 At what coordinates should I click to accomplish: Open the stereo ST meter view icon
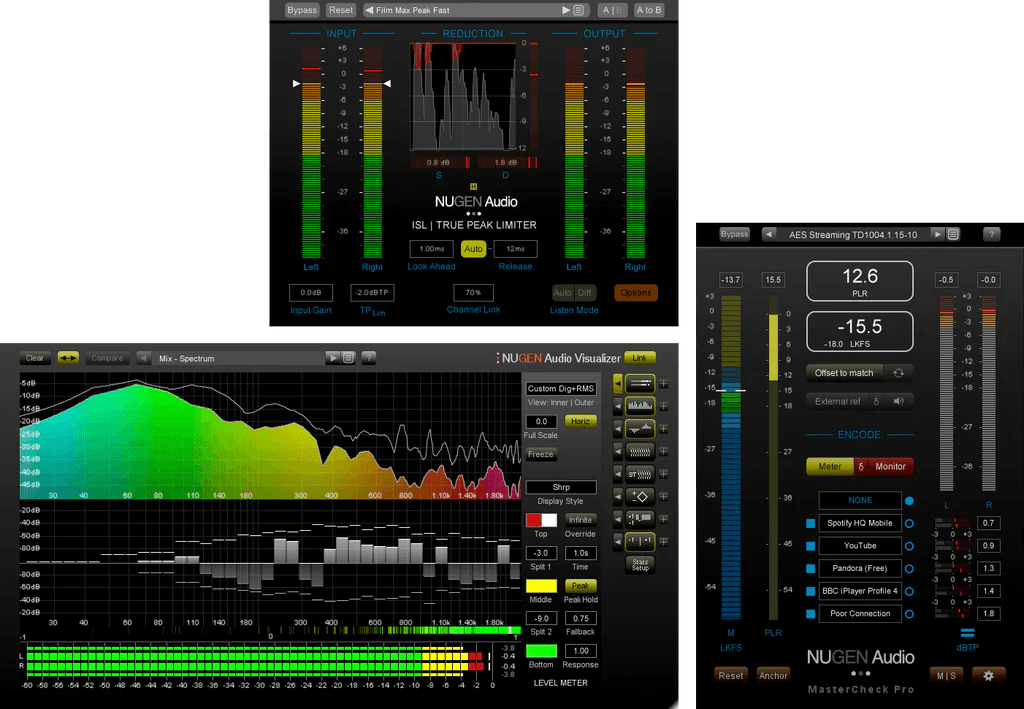coord(639,473)
